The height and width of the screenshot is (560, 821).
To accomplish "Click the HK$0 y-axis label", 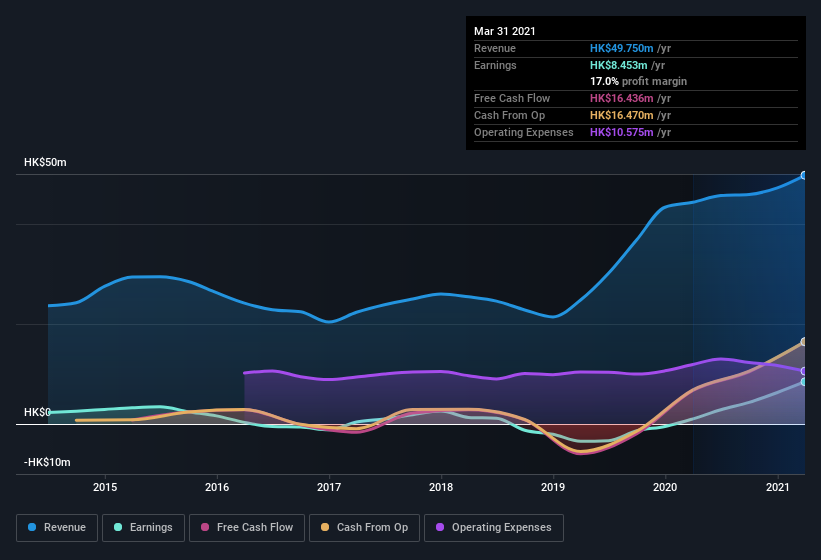I will pos(37,412).
